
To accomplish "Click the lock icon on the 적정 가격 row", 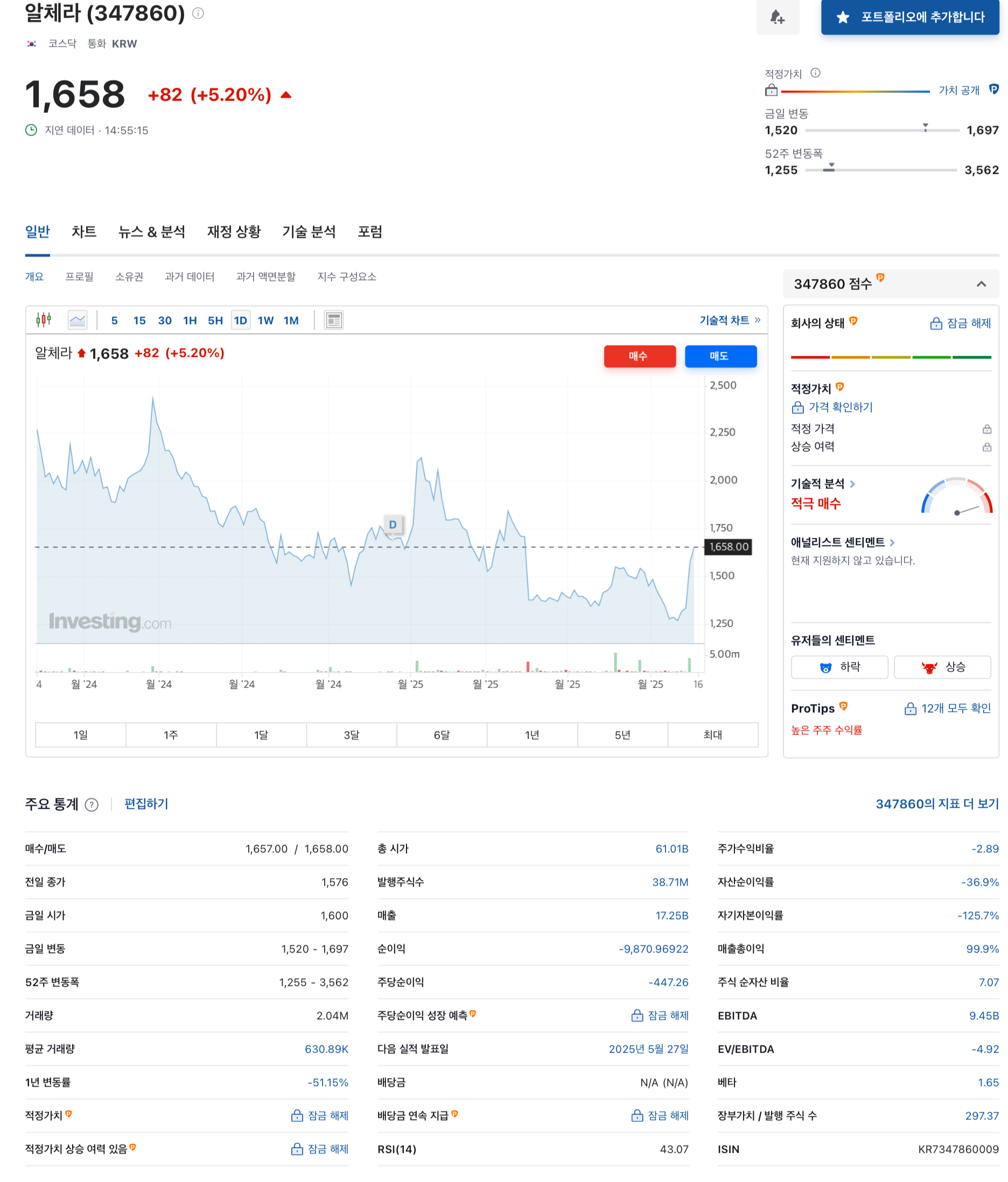I will pyautogui.click(x=987, y=429).
